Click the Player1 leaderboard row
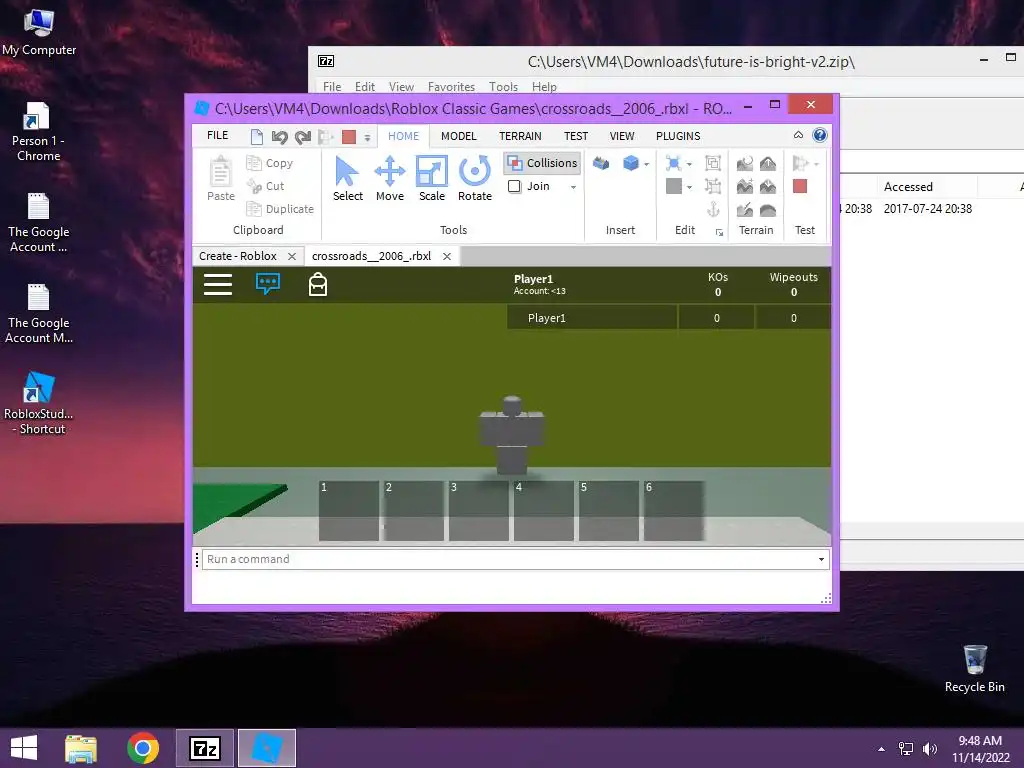1024x768 pixels. click(x=669, y=318)
